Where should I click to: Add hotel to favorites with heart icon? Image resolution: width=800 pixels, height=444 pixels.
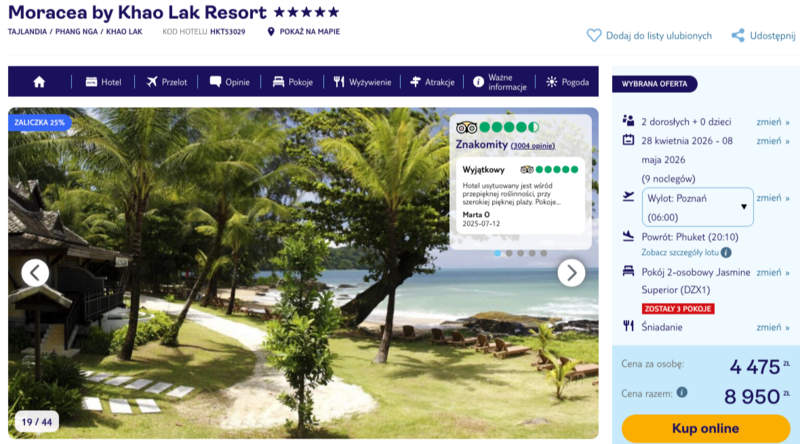click(x=594, y=35)
